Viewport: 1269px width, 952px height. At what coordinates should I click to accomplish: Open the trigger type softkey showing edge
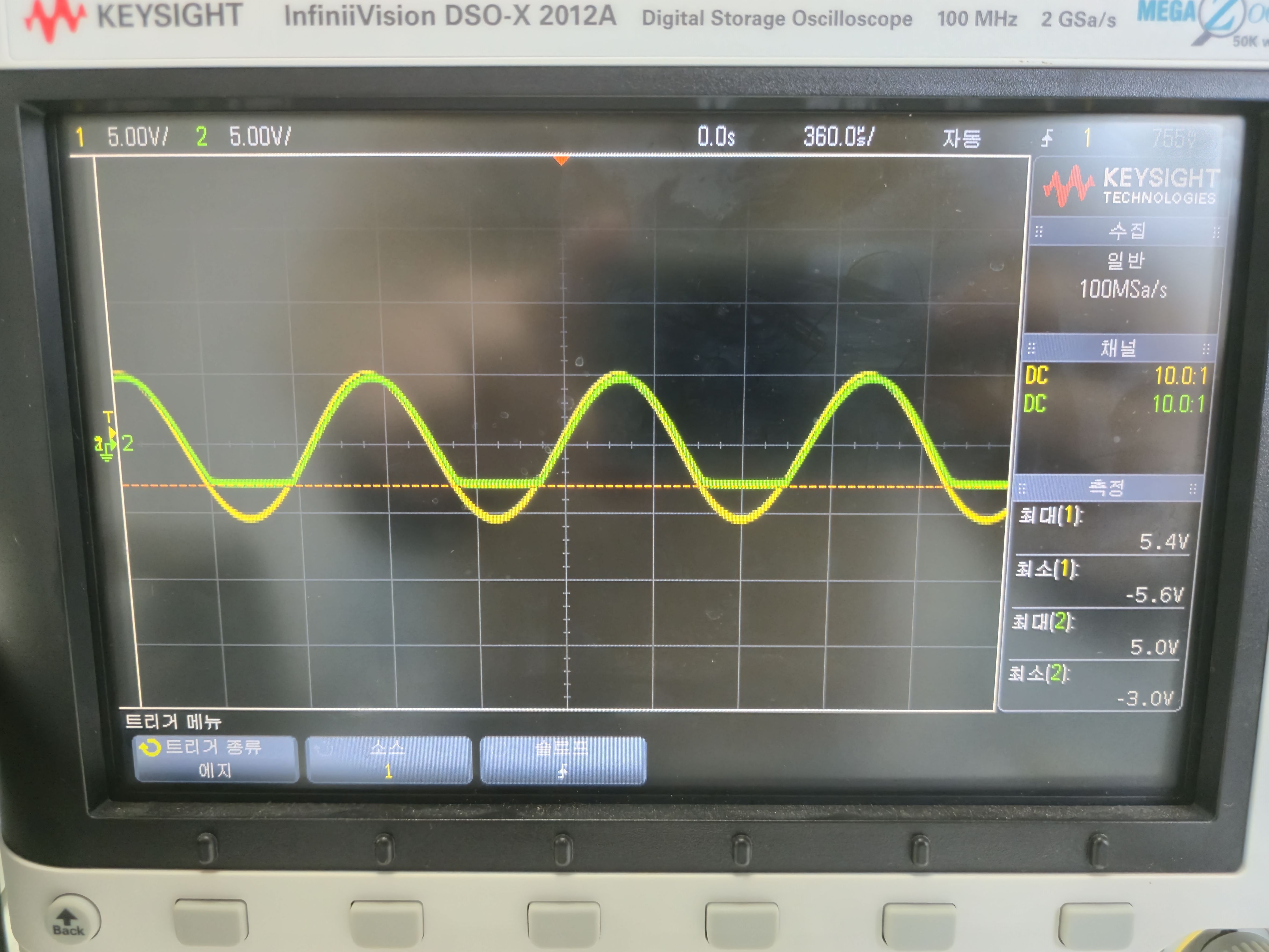[x=215, y=759]
